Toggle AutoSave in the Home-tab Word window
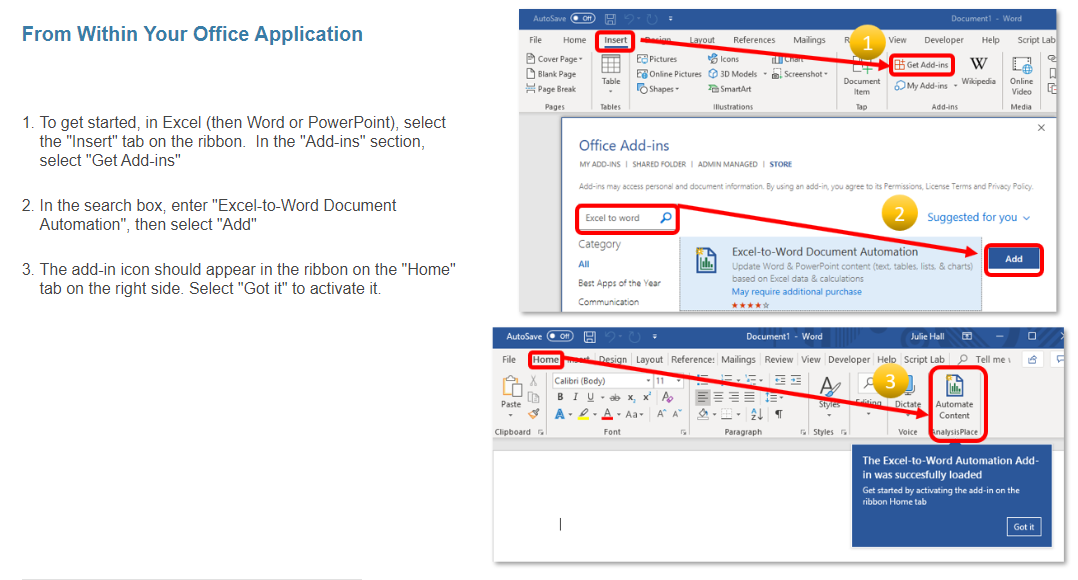This screenshot has width=1078, height=580. pyautogui.click(x=560, y=336)
